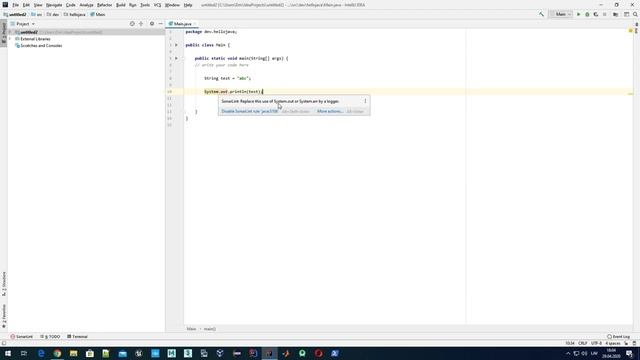Click CRLF line separator in status bar
Viewport: 640px width, 360px height.
click(582, 343)
